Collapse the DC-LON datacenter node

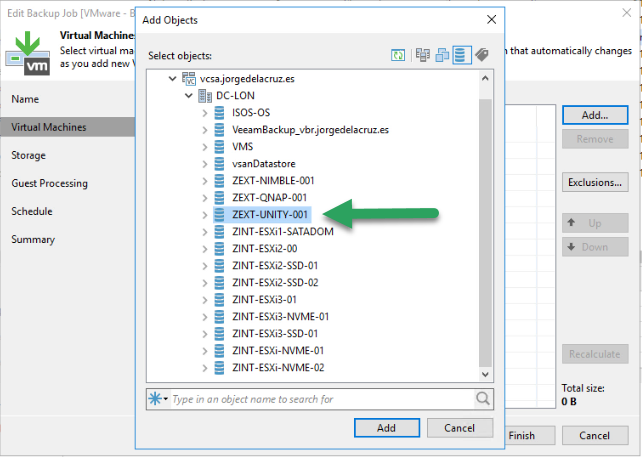click(x=189, y=96)
